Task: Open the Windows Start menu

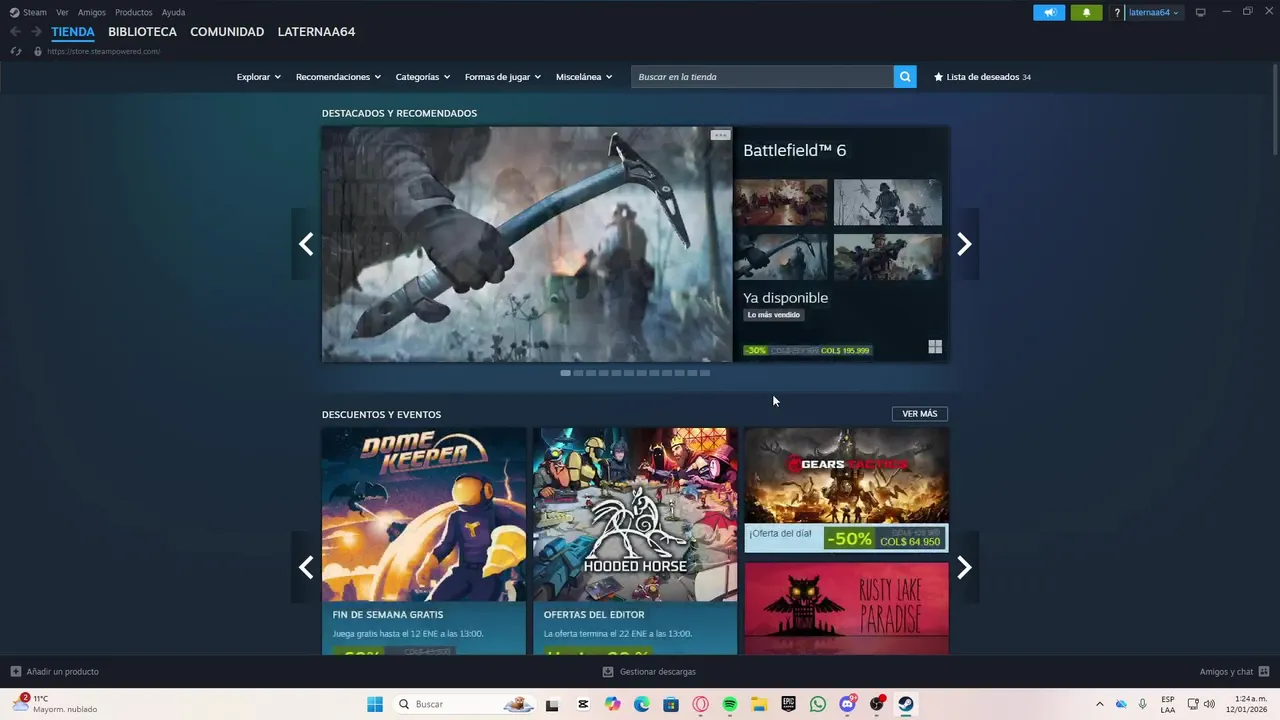Action: click(x=375, y=704)
